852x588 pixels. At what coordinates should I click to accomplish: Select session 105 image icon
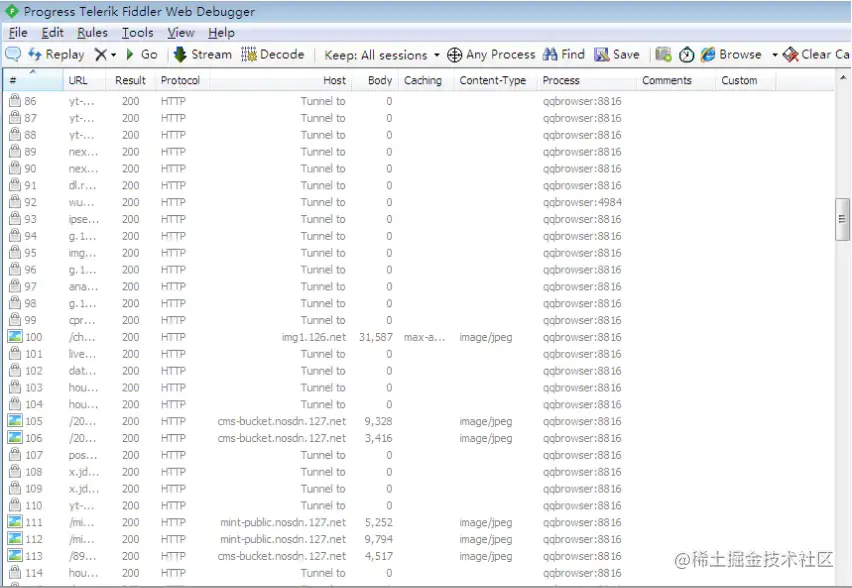15,421
